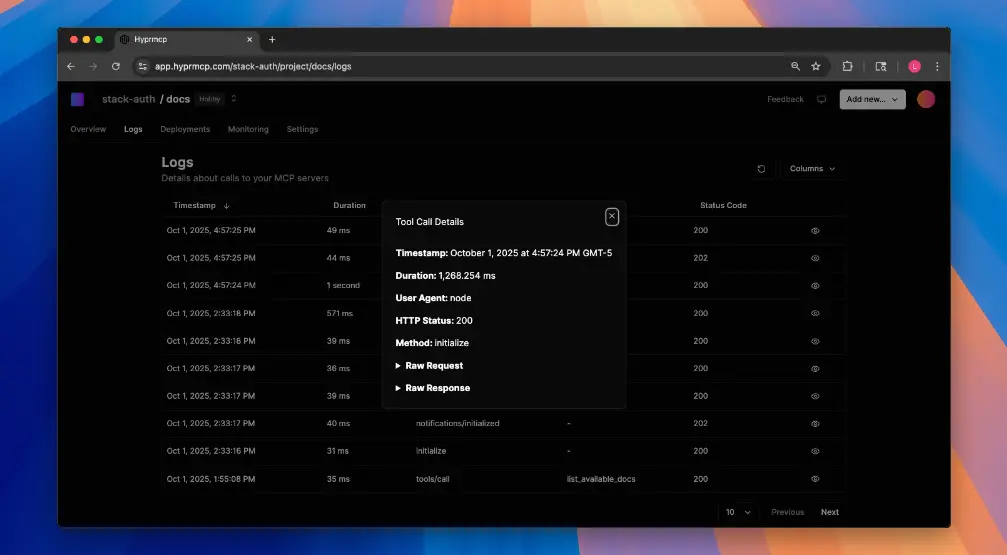The width and height of the screenshot is (1007, 555).
Task: View details for the 31 ms log row
Action: coord(815,452)
